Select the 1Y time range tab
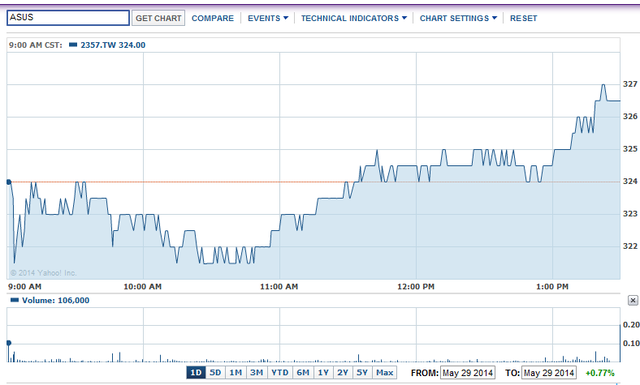The height and width of the screenshot is (385, 640). pos(323,372)
